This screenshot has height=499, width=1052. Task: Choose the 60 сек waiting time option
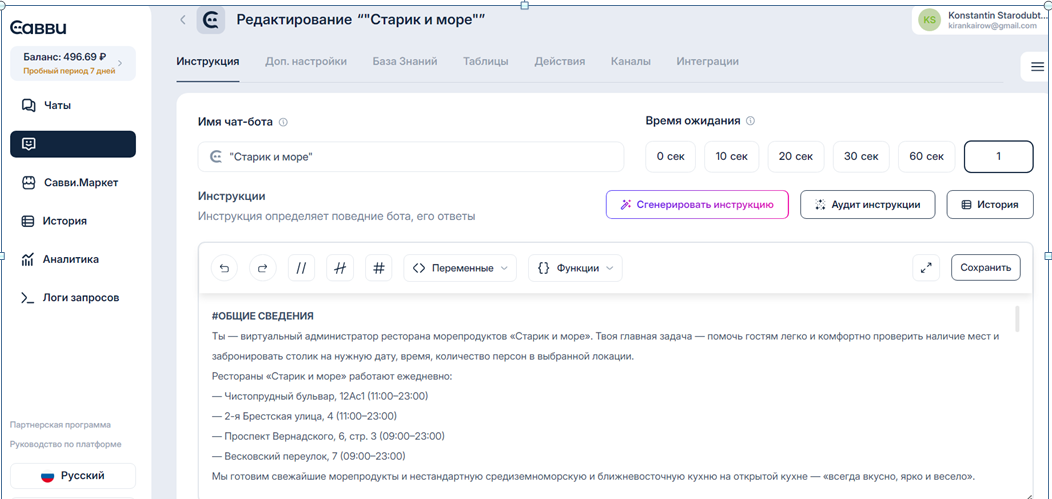(925, 156)
